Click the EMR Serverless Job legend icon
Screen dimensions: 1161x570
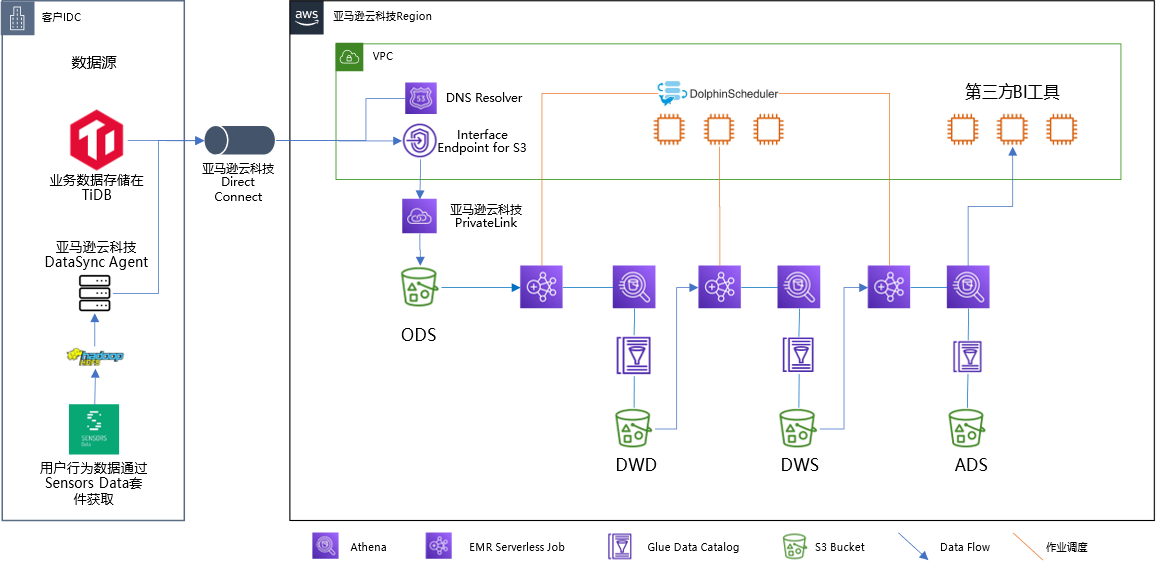tap(440, 546)
